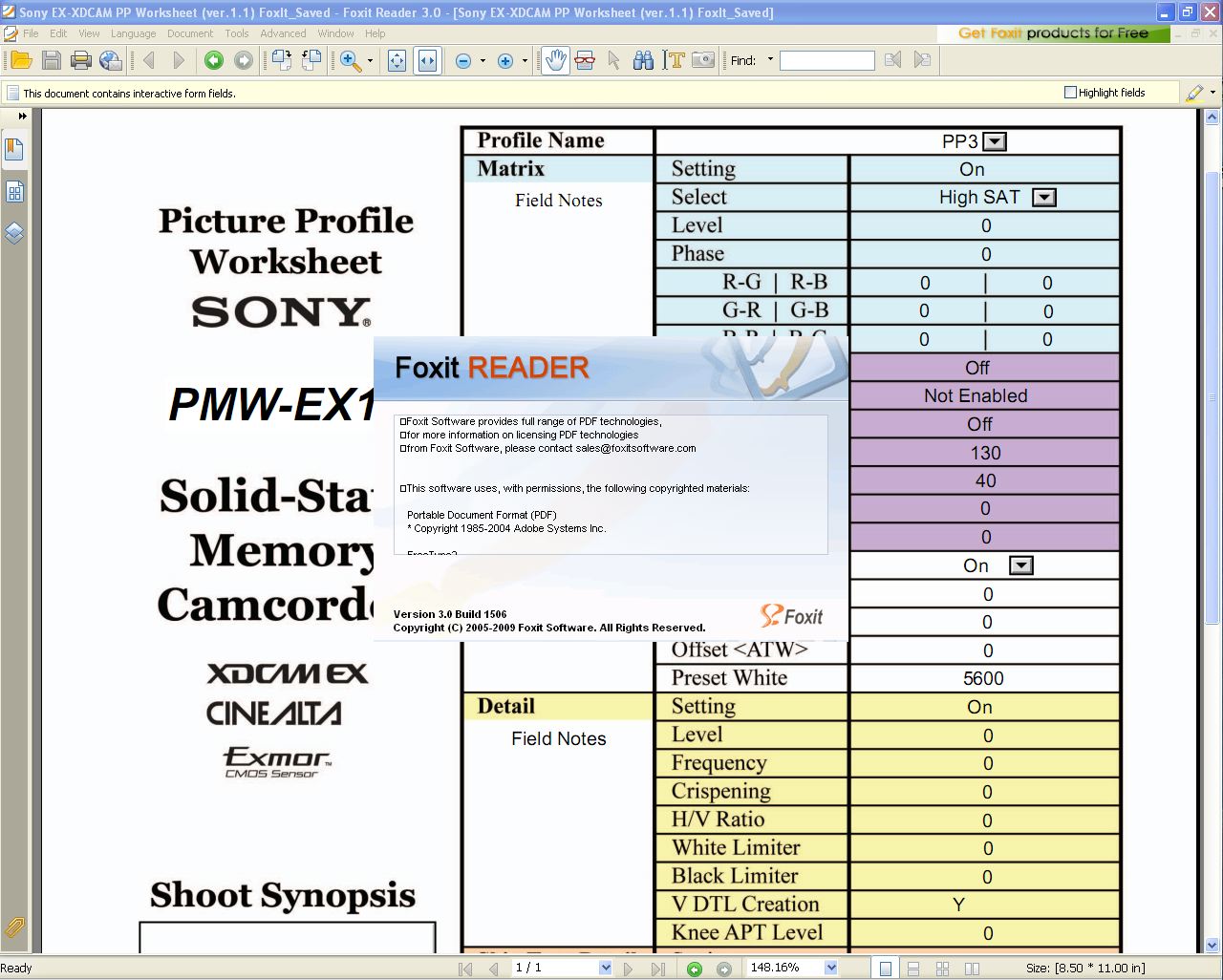Open the Tools menu
Screen dimensions: 1223x980
pyautogui.click(x=237, y=32)
